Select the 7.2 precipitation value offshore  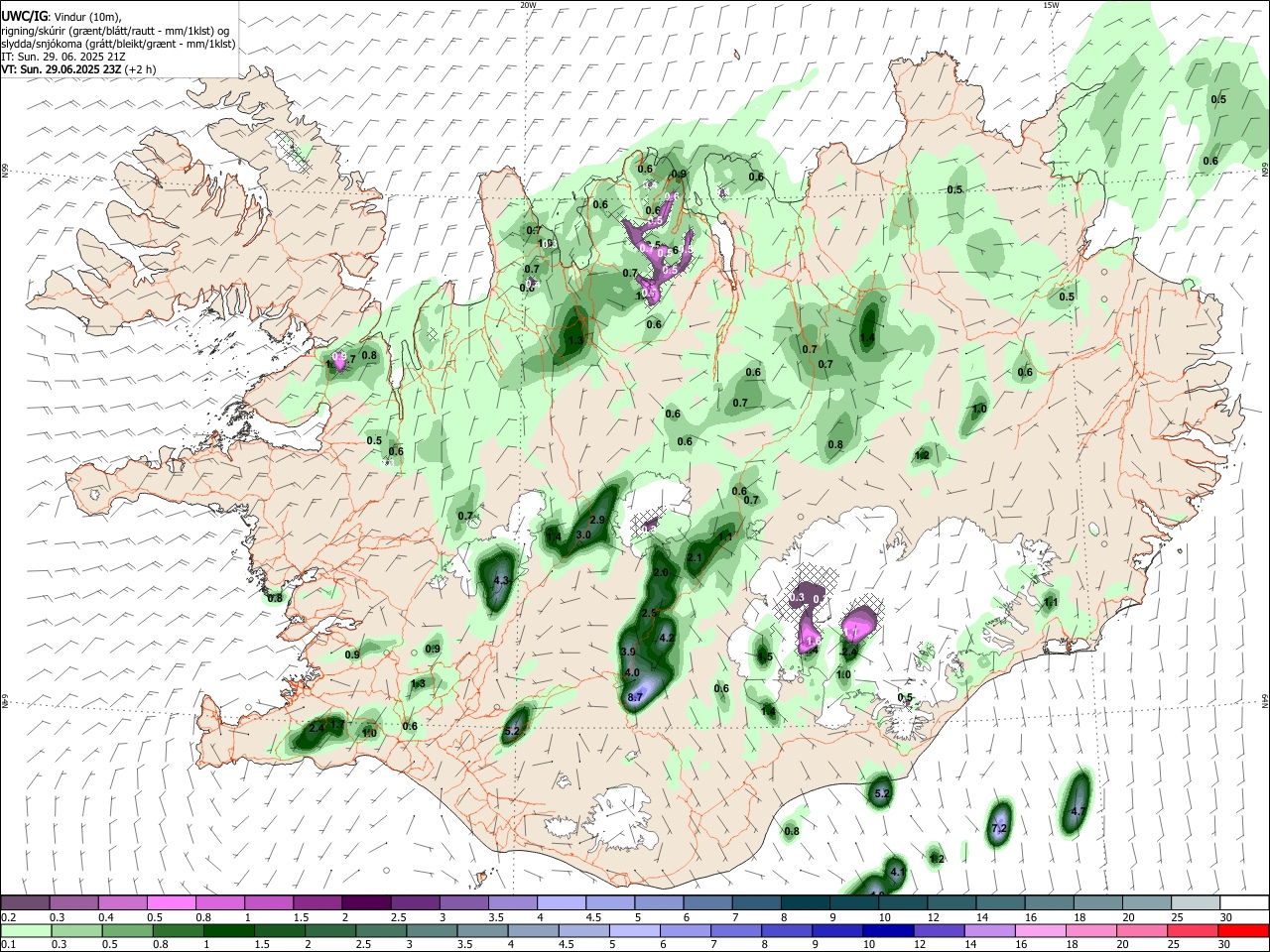pos(999,828)
